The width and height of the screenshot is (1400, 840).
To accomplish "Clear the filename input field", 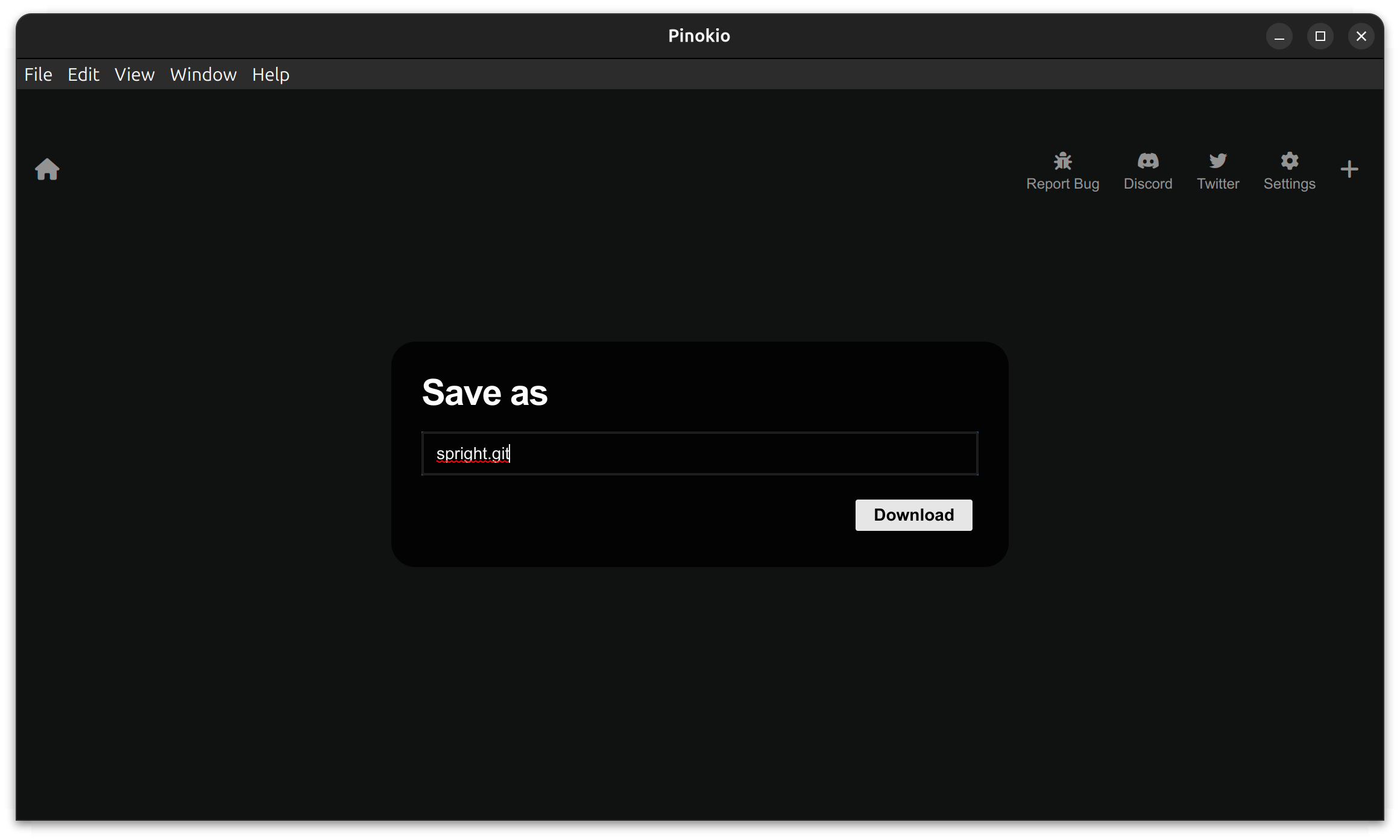I will tap(699, 453).
